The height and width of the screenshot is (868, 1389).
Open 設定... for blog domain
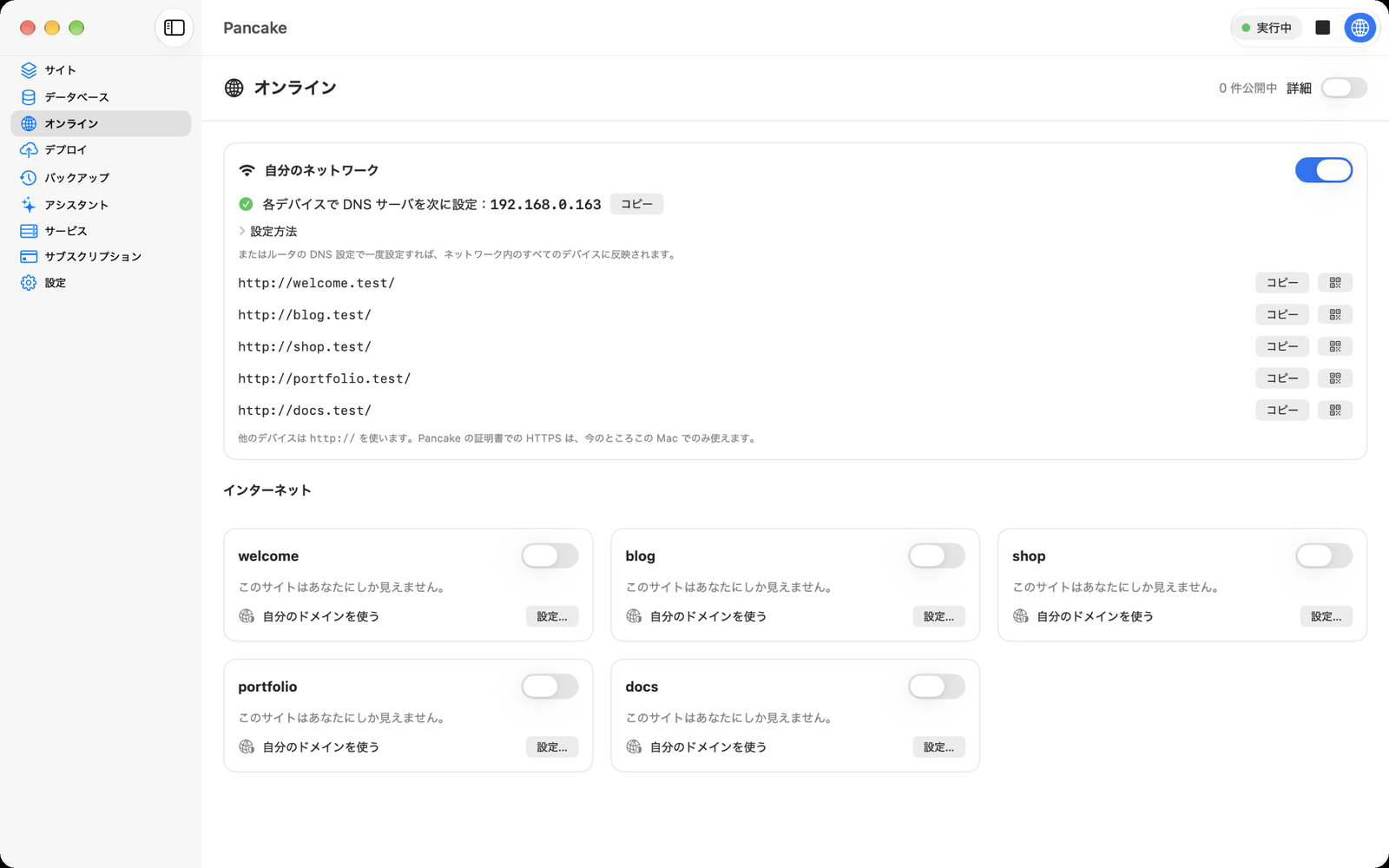point(939,616)
